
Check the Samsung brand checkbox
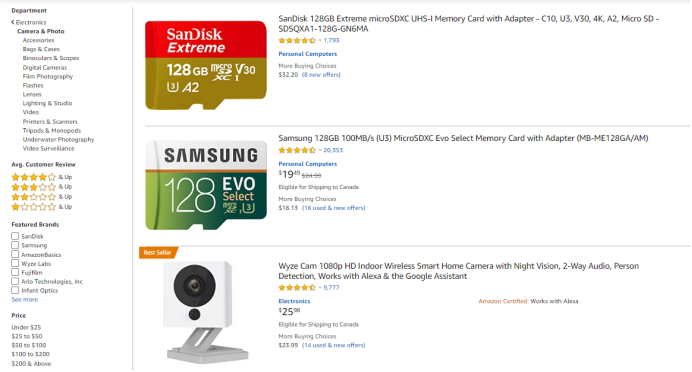[x=15, y=245]
